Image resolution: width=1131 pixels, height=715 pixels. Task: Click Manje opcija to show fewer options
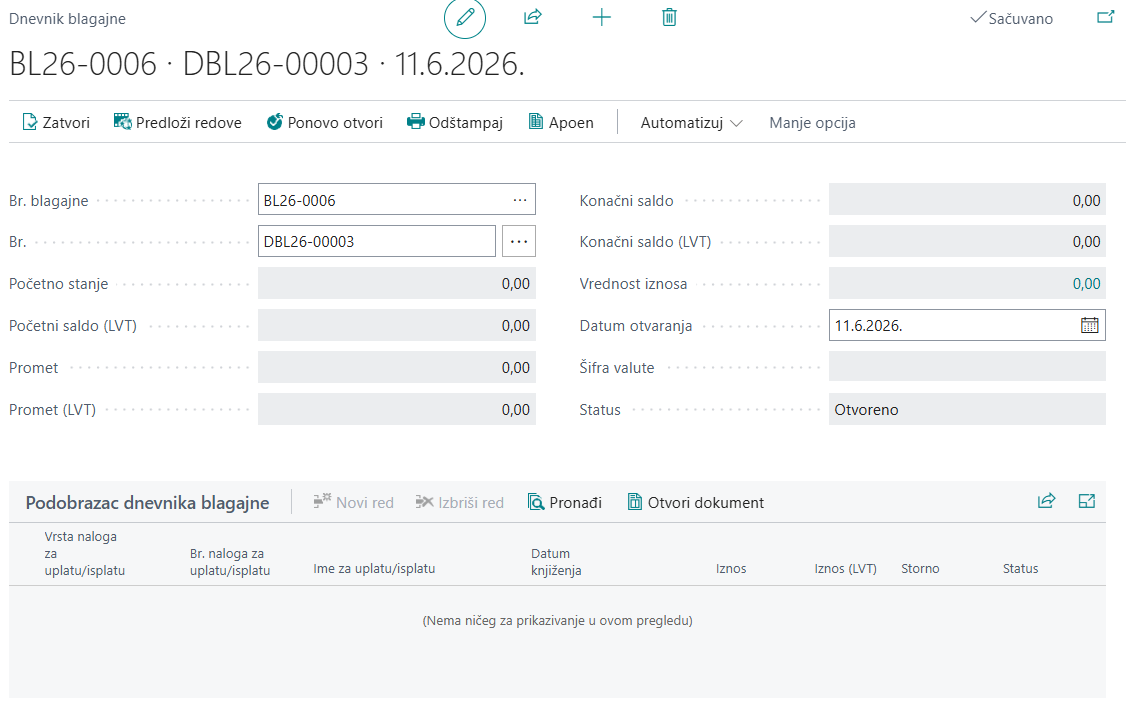coord(812,123)
